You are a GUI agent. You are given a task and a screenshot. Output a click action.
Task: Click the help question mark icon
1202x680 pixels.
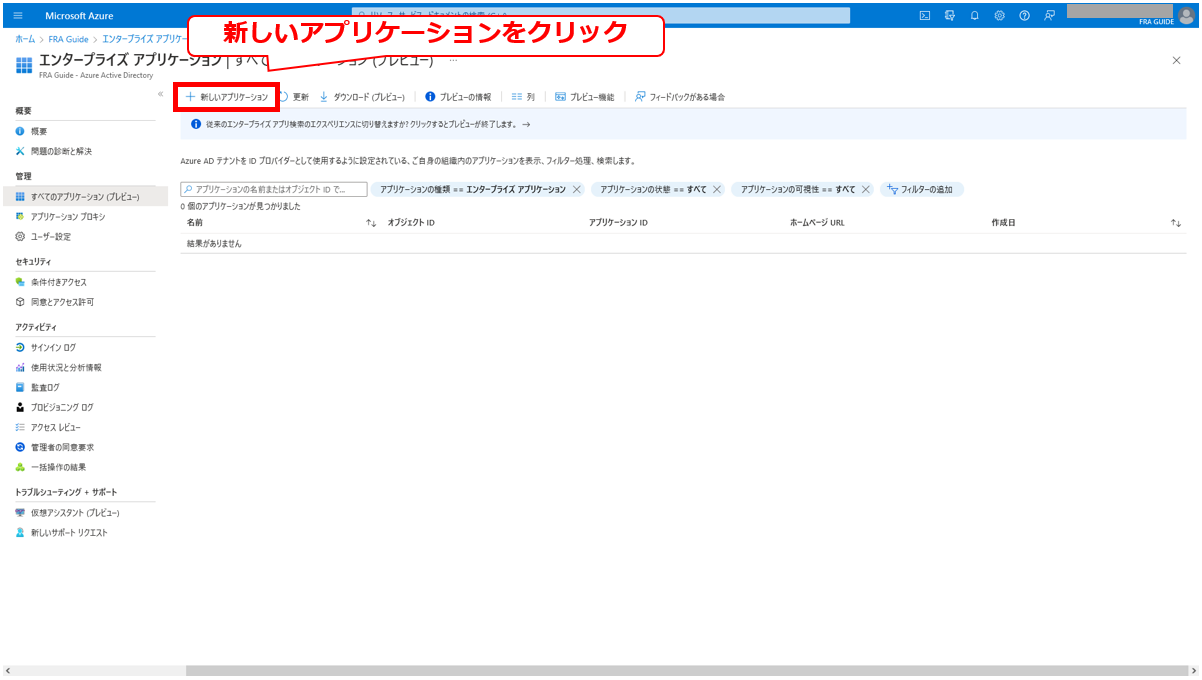point(1024,16)
